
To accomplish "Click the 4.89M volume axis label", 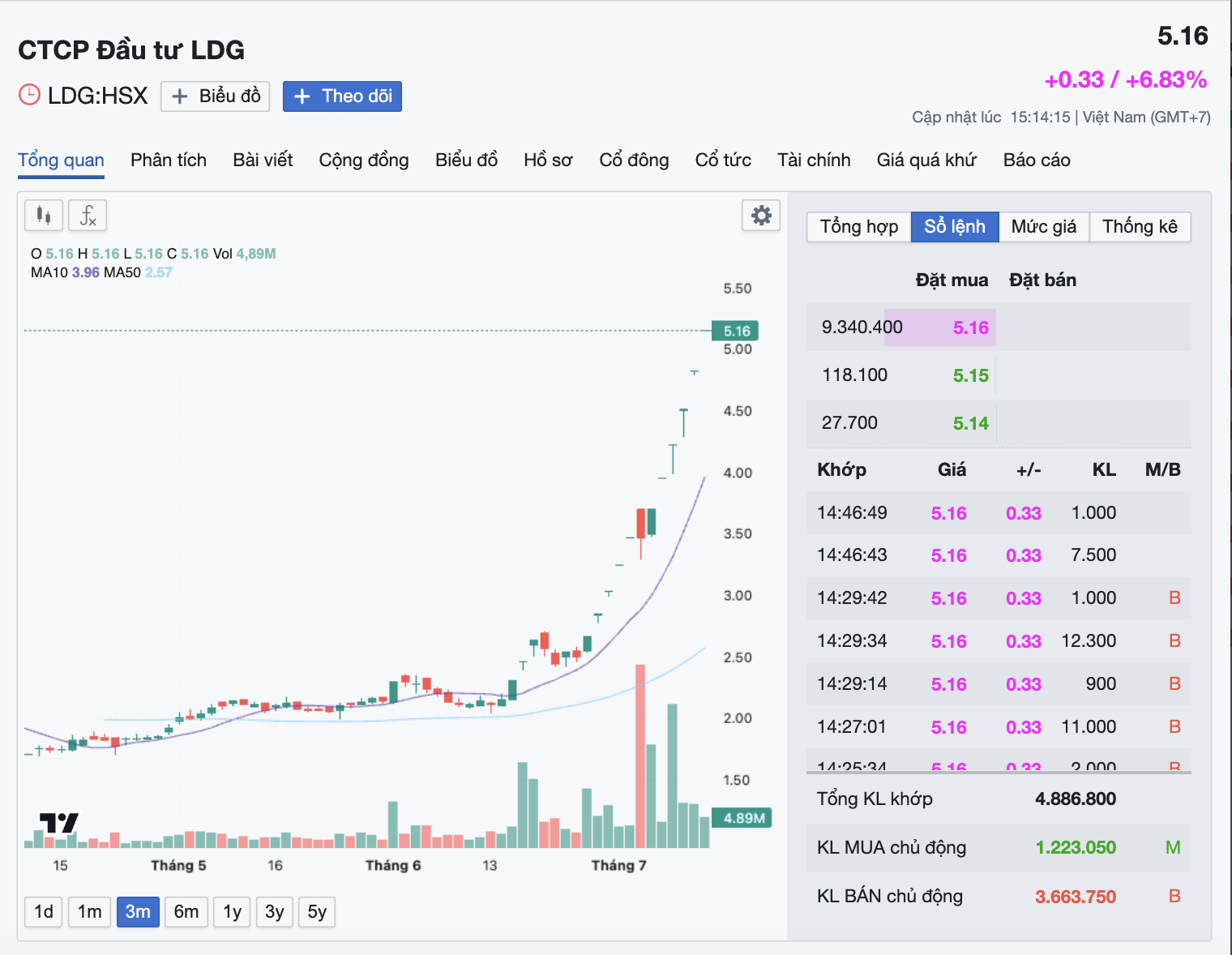I will coord(742,818).
